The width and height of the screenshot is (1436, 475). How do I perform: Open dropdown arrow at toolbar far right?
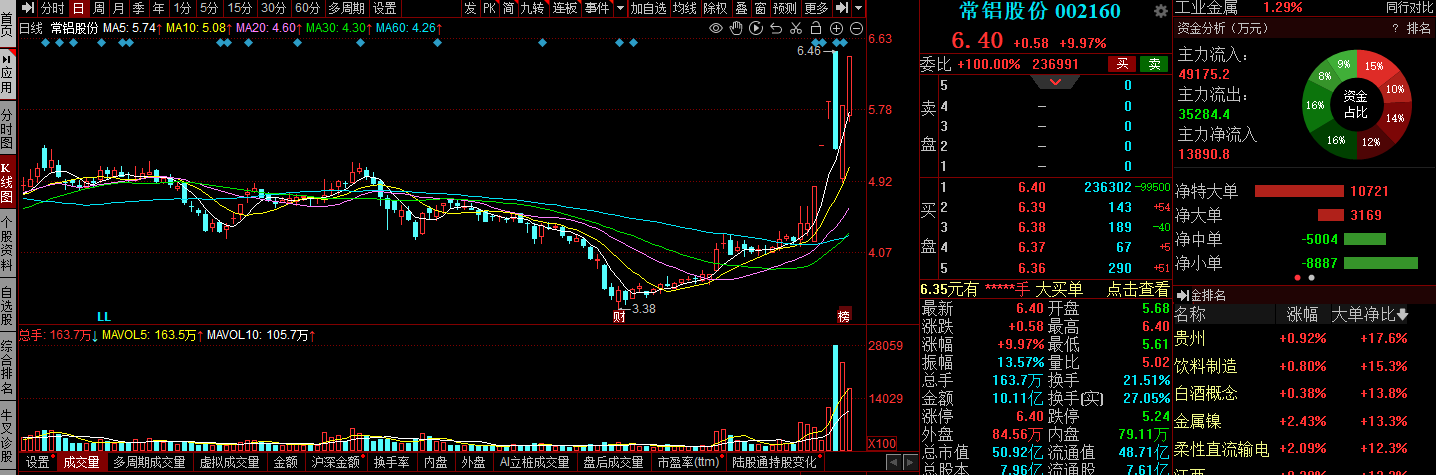click(858, 8)
